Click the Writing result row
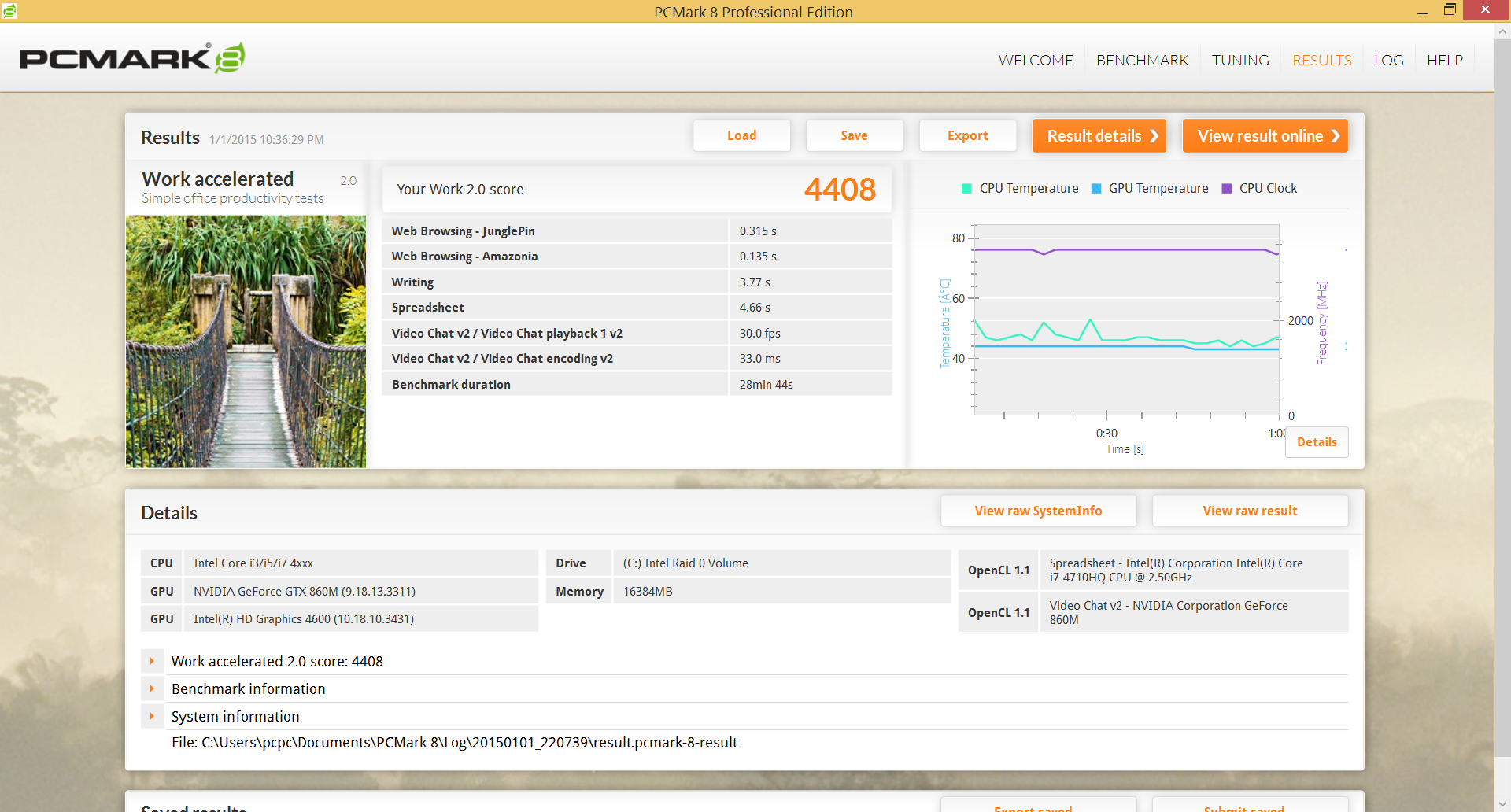The width and height of the screenshot is (1511, 812). point(637,282)
